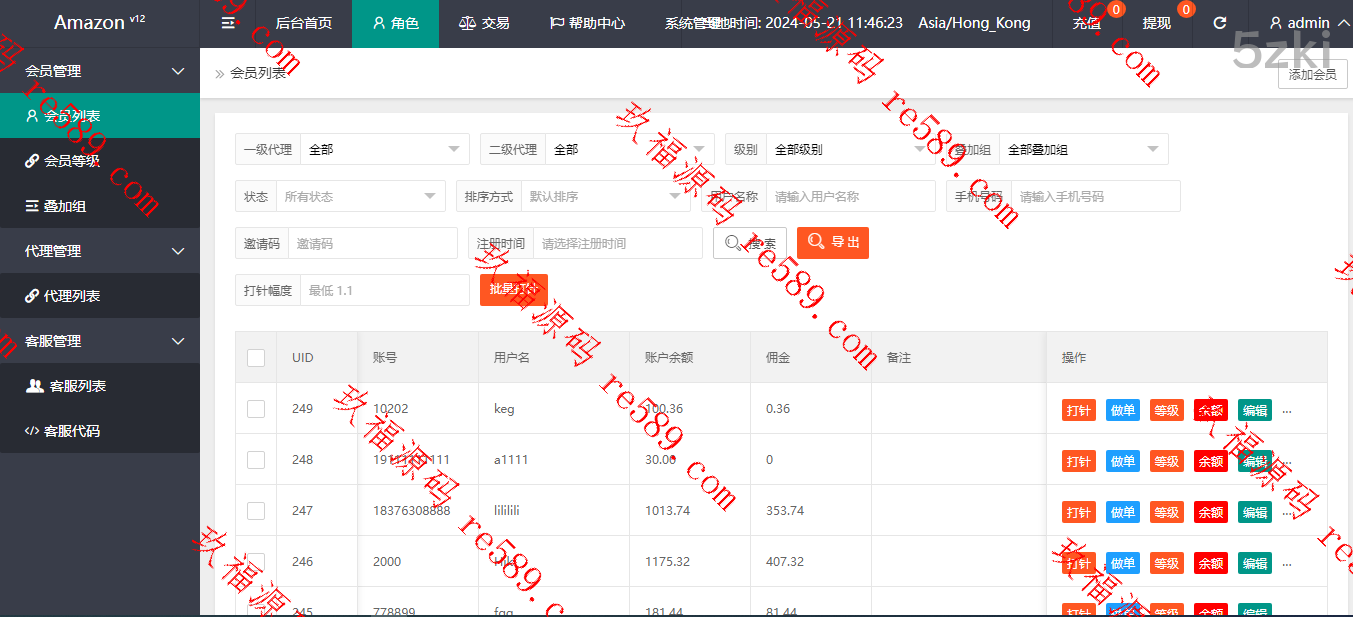The width and height of the screenshot is (1353, 617).
Task: Switch to the 交易 top tab
Action: pyautogui.click(x=484, y=23)
